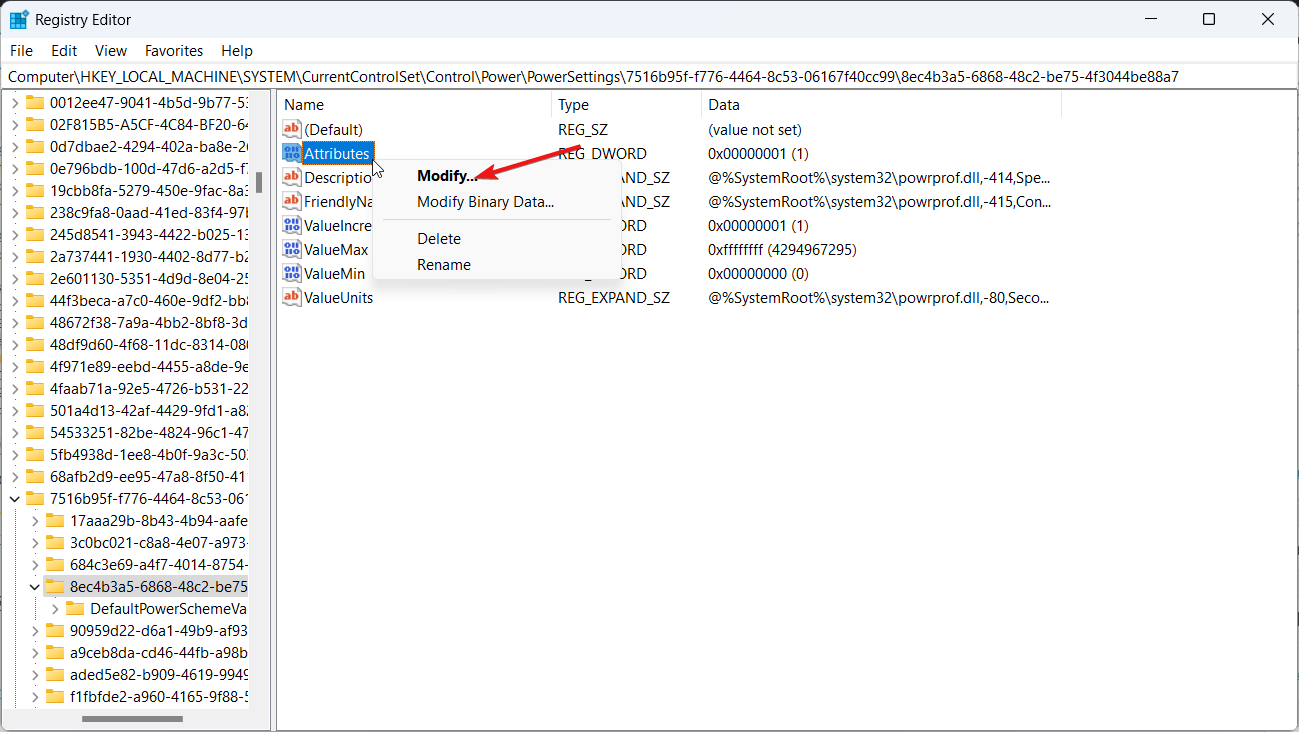
Task: Select the Attributes DWORD value icon
Action: point(292,153)
